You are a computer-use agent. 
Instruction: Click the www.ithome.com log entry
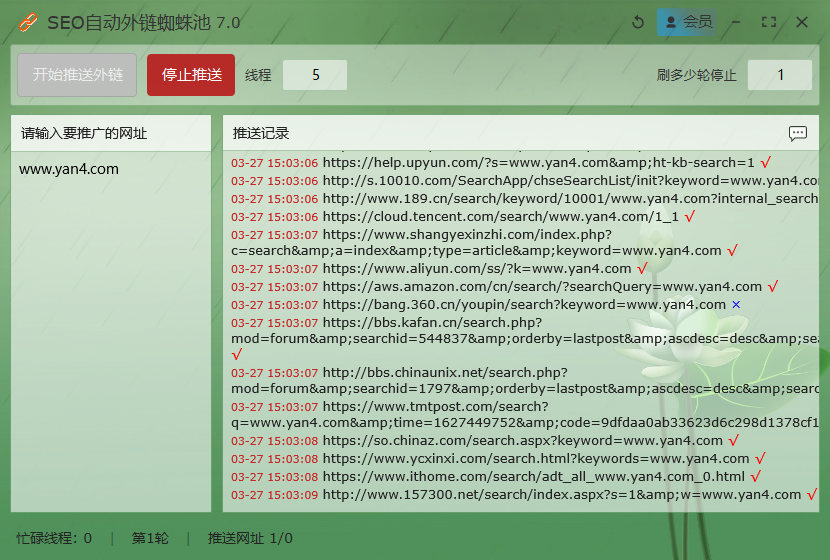coord(533,476)
